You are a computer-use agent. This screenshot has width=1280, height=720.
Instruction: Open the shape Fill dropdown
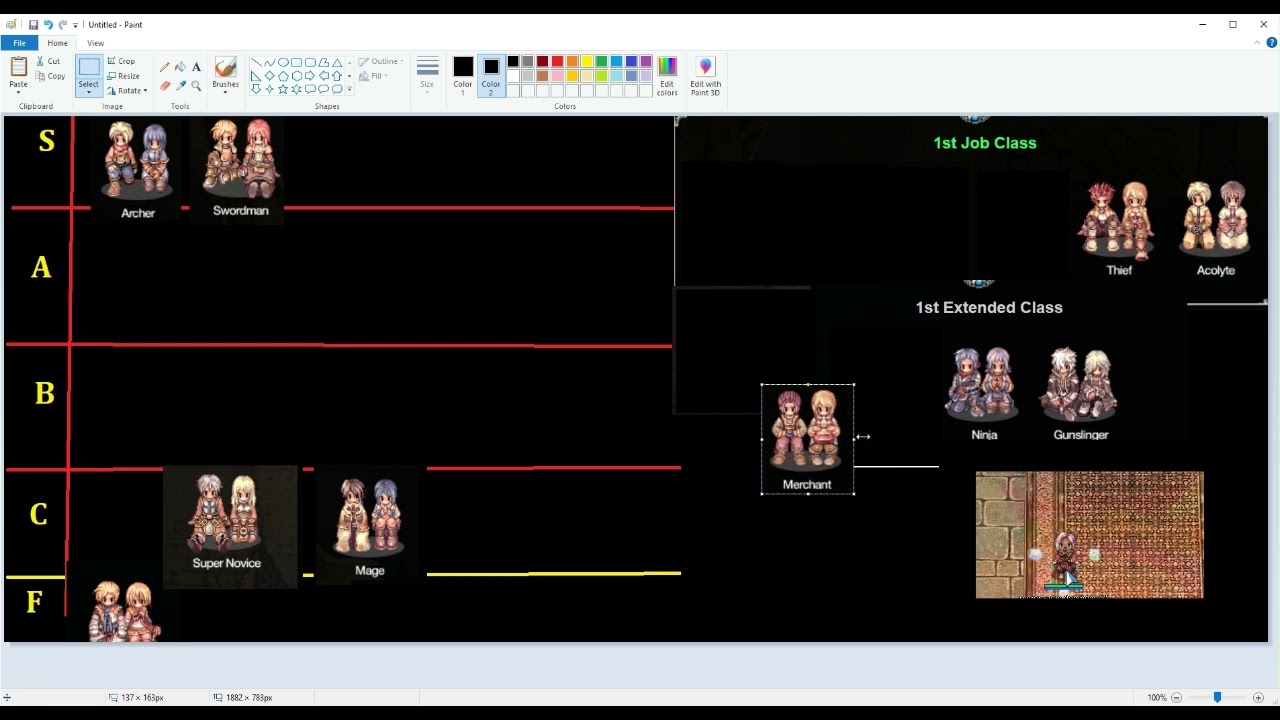[x=373, y=76]
